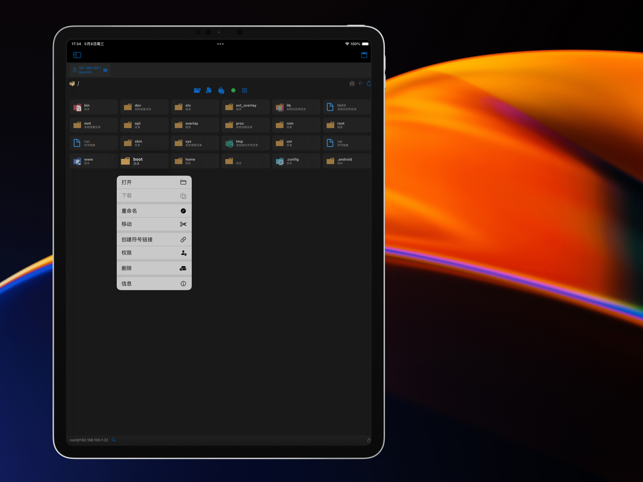Open the proc folder
Image resolution: width=643 pixels, height=482 pixels.
[246, 125]
